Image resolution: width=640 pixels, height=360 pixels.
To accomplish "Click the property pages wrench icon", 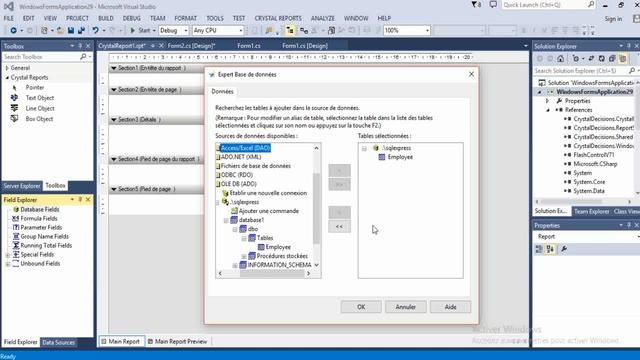I will pos(564,249).
